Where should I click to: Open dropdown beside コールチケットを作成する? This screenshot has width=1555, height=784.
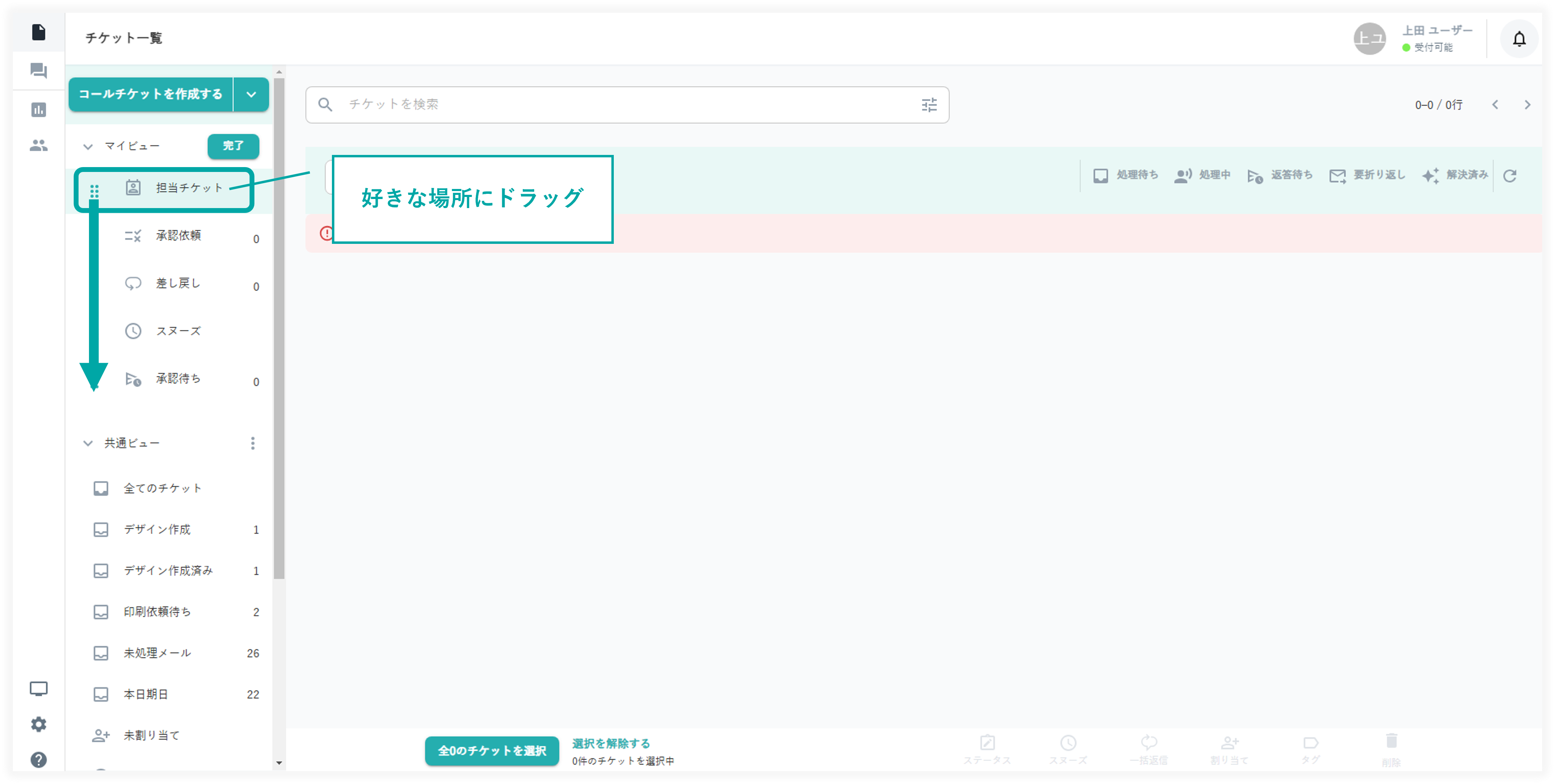click(251, 95)
